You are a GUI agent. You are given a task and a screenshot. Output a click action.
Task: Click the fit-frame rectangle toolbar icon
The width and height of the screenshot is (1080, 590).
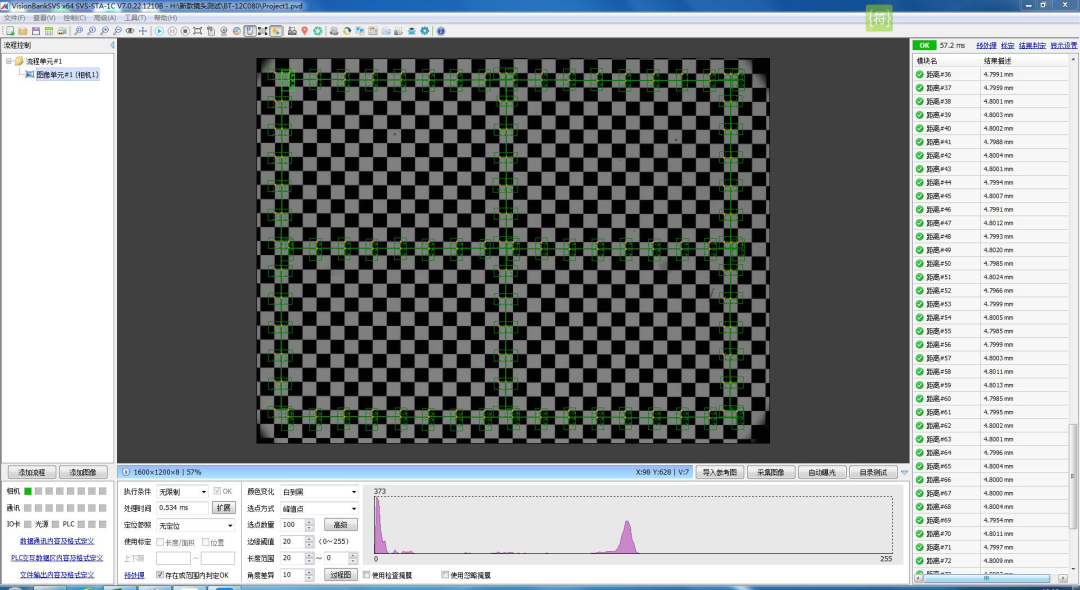click(x=198, y=31)
